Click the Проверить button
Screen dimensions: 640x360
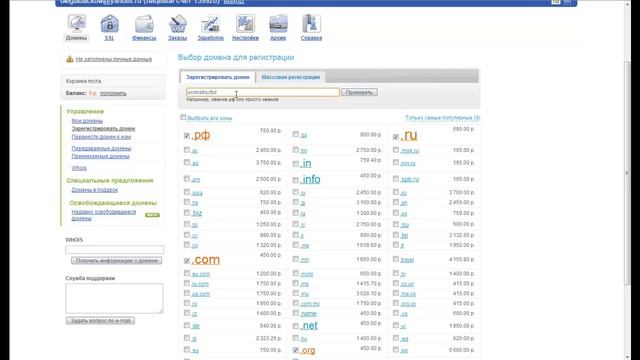pos(359,92)
